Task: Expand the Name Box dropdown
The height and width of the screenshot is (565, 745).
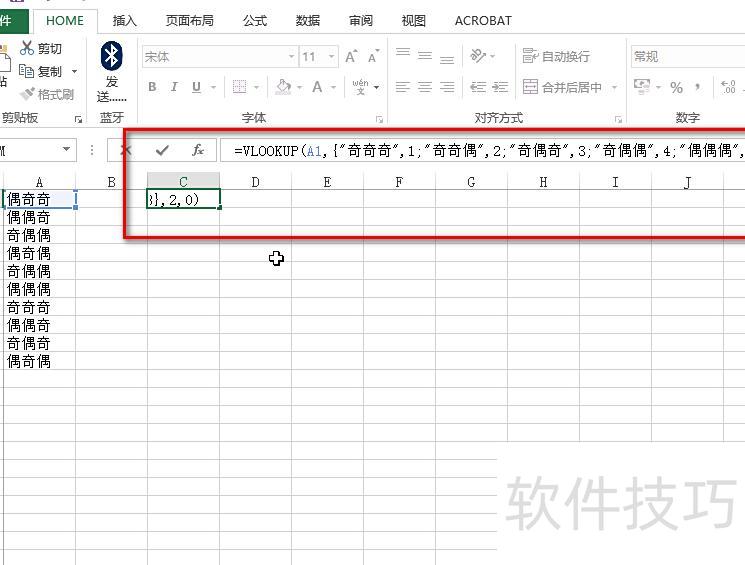Action: 67,150
